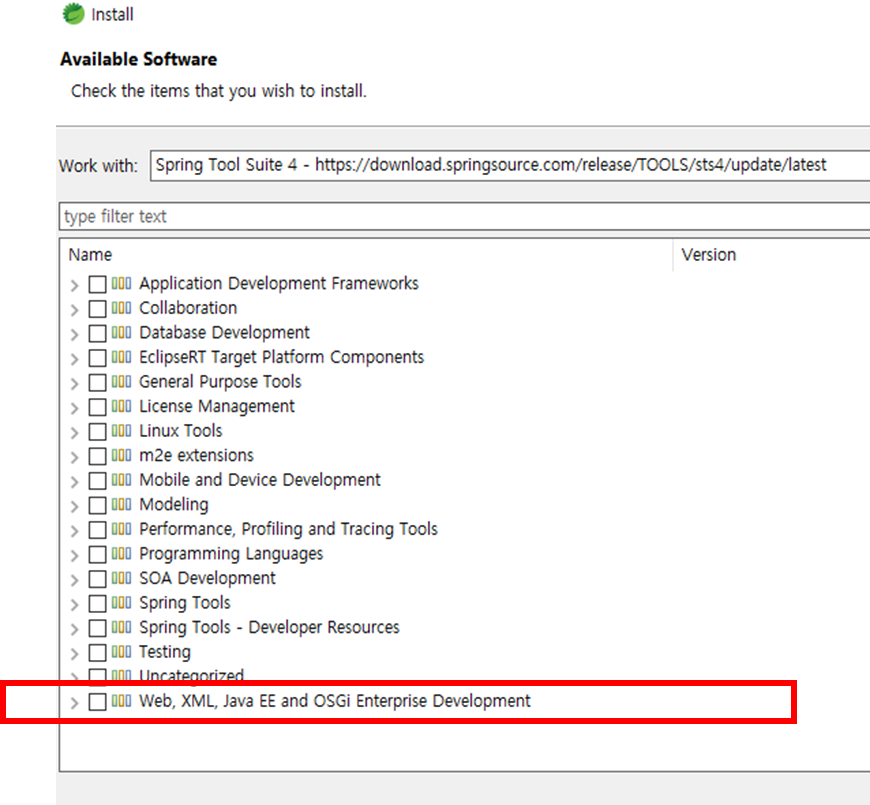Click the Version column header
870x805 pixels.
(772, 255)
